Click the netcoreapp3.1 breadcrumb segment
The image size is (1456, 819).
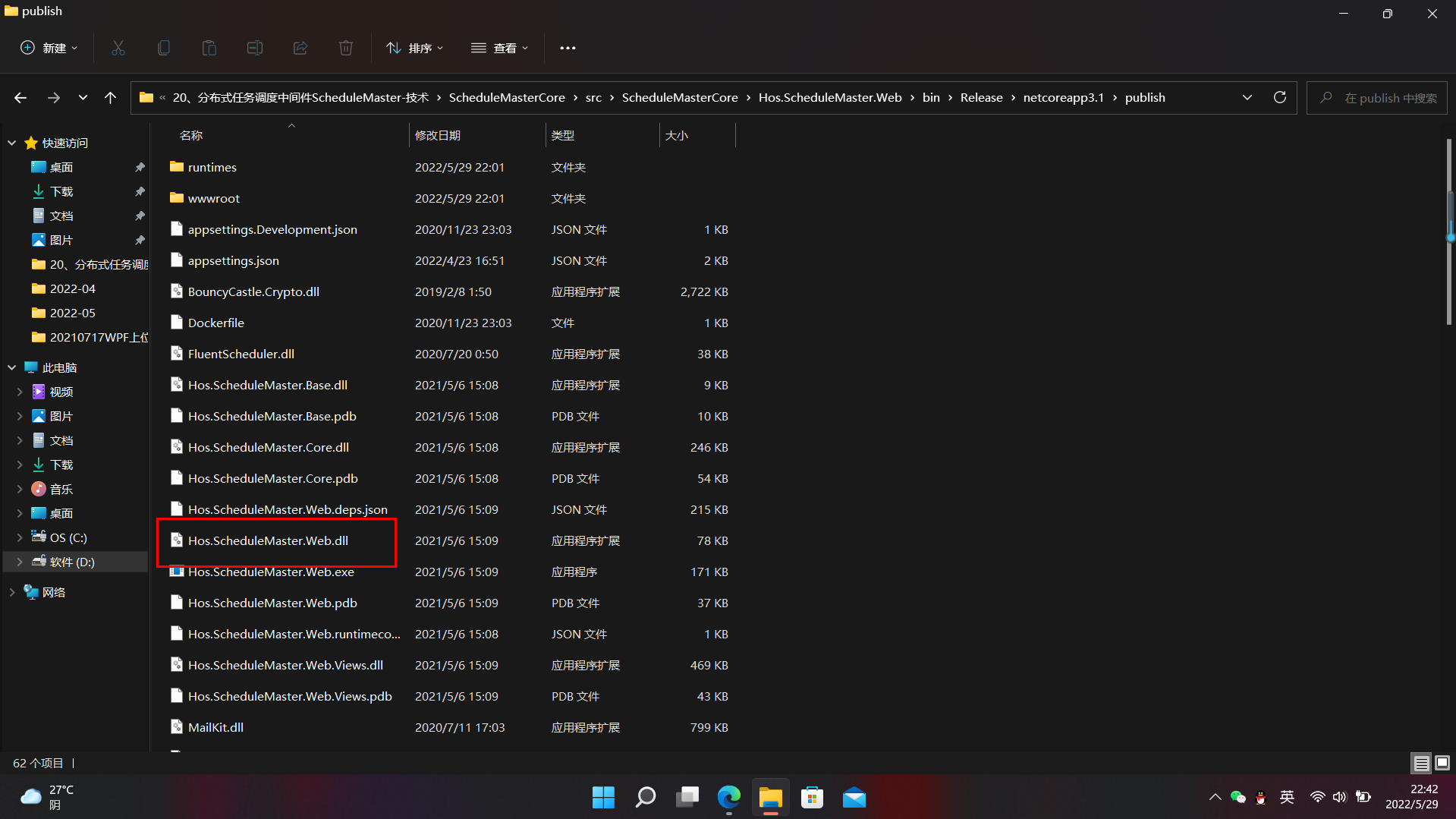click(1063, 97)
